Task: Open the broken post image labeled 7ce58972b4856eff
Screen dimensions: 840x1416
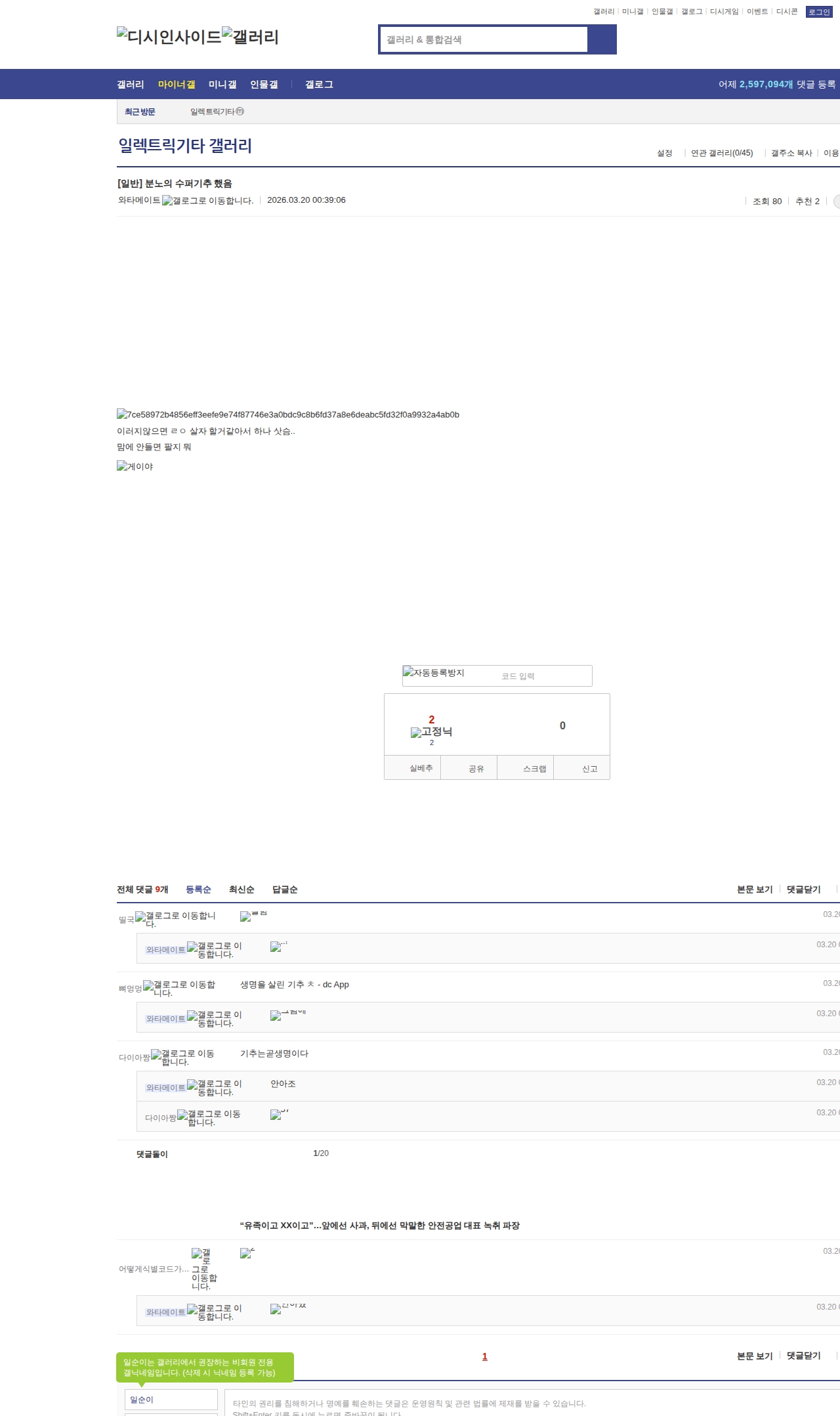Action: coord(288,414)
